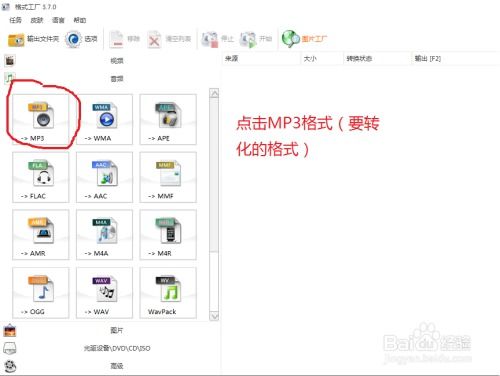Click the format list scroll-down arrow
The width and height of the screenshot is (500, 376).
[x=214, y=316]
